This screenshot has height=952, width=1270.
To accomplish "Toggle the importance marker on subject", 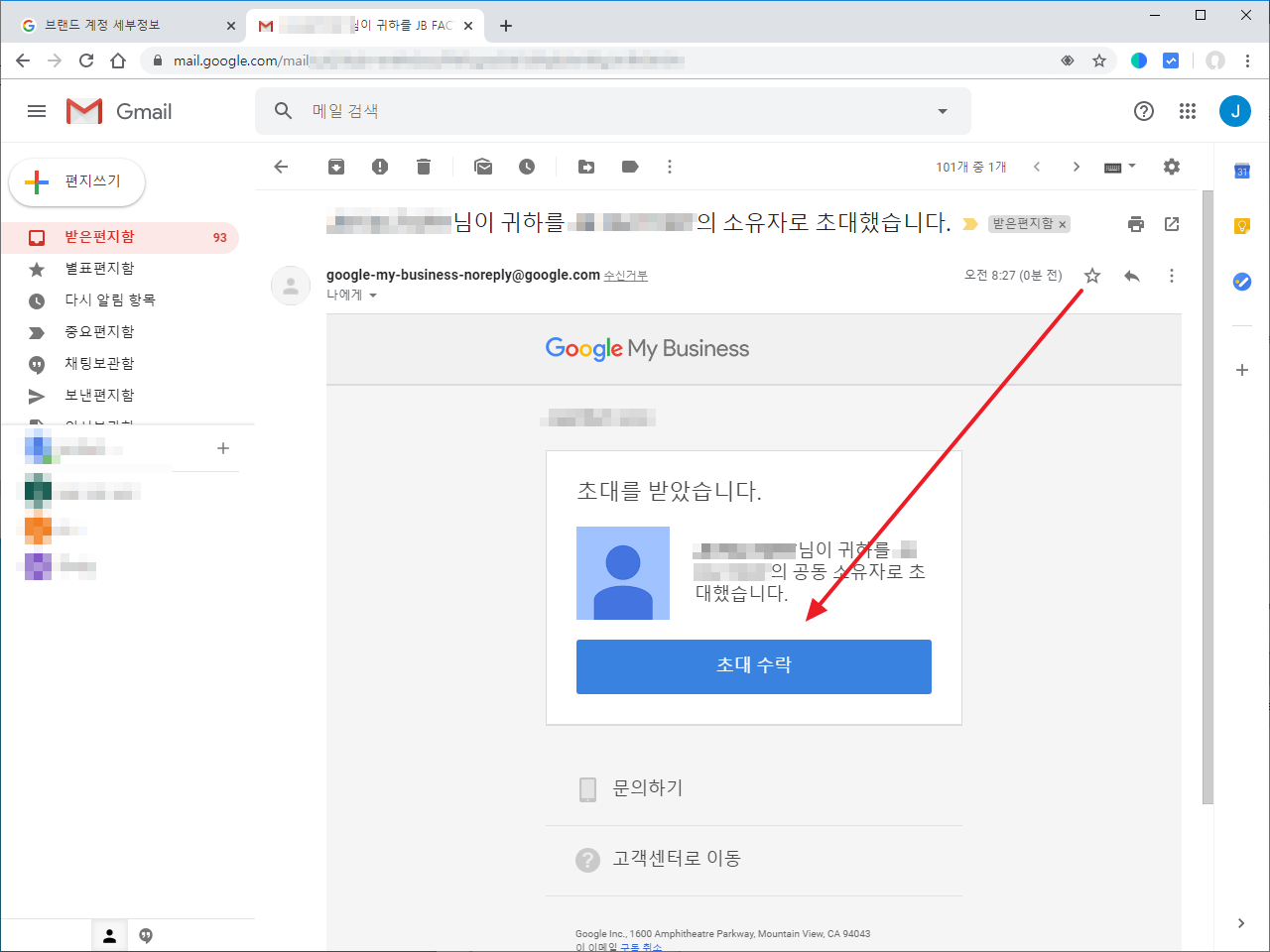I will (970, 224).
